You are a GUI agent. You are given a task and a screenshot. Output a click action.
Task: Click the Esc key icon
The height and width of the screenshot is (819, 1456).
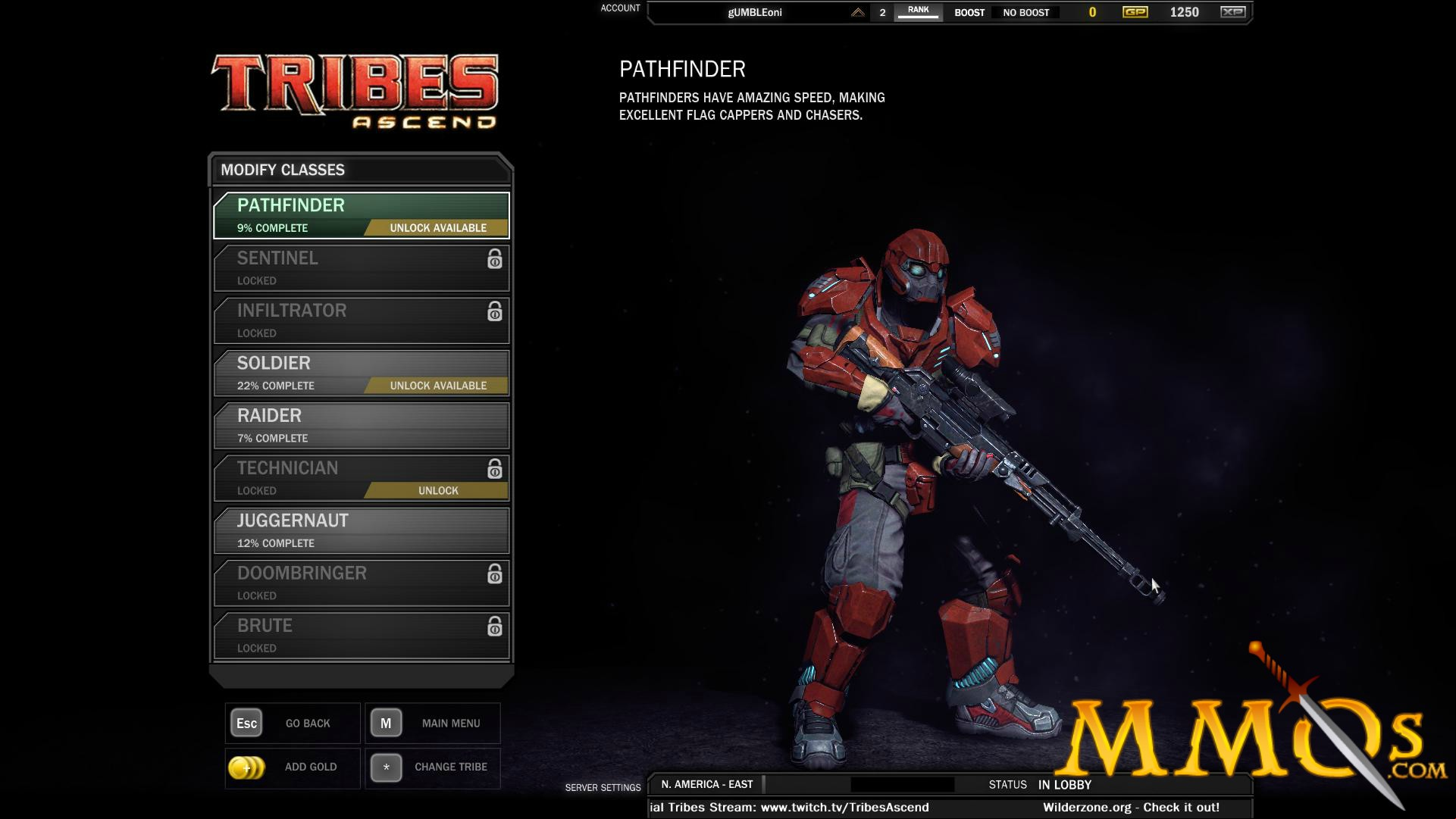pyautogui.click(x=246, y=723)
